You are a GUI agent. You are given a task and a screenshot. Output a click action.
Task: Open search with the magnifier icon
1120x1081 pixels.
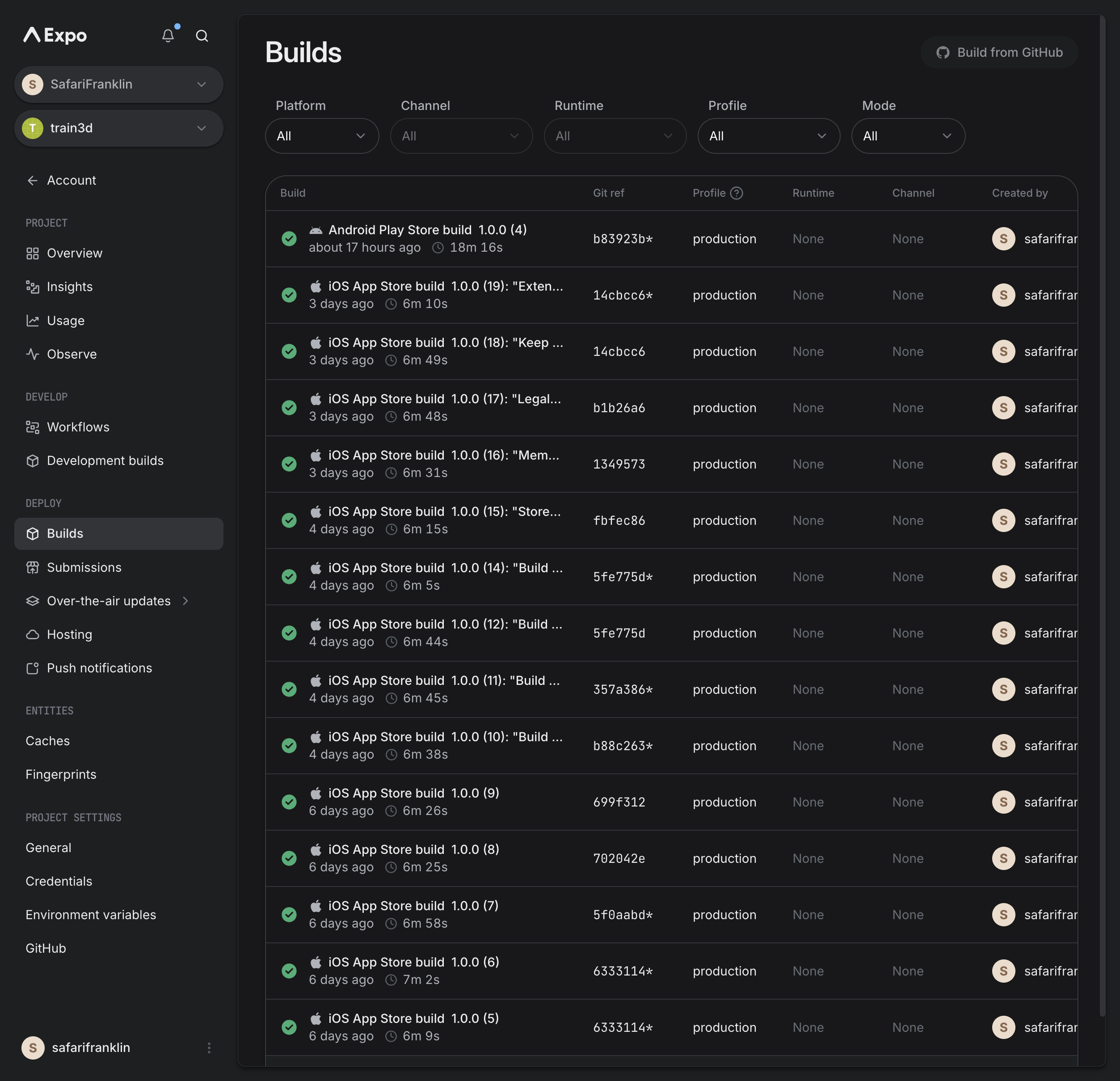pos(202,36)
